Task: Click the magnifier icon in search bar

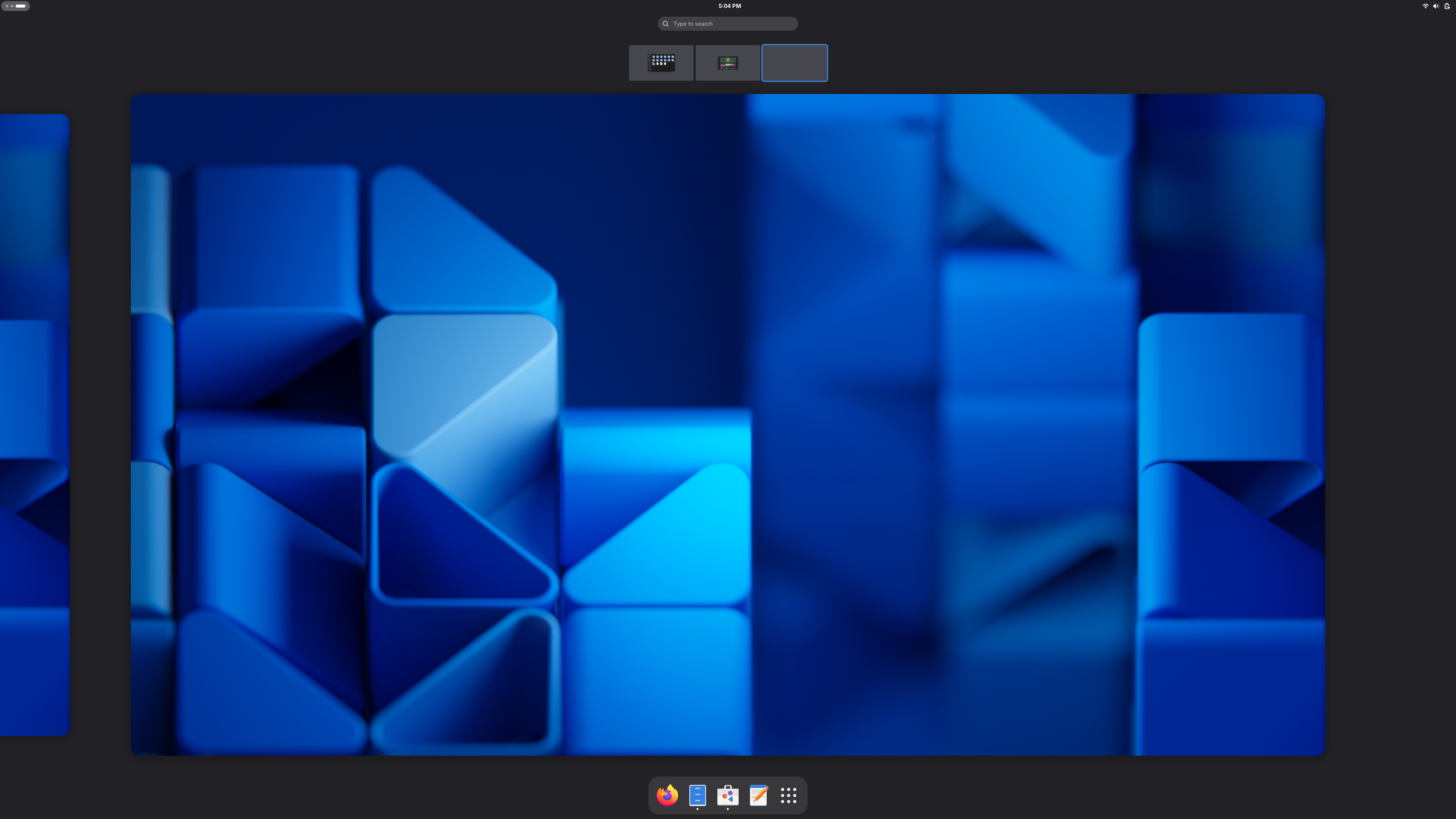Action: (x=666, y=24)
